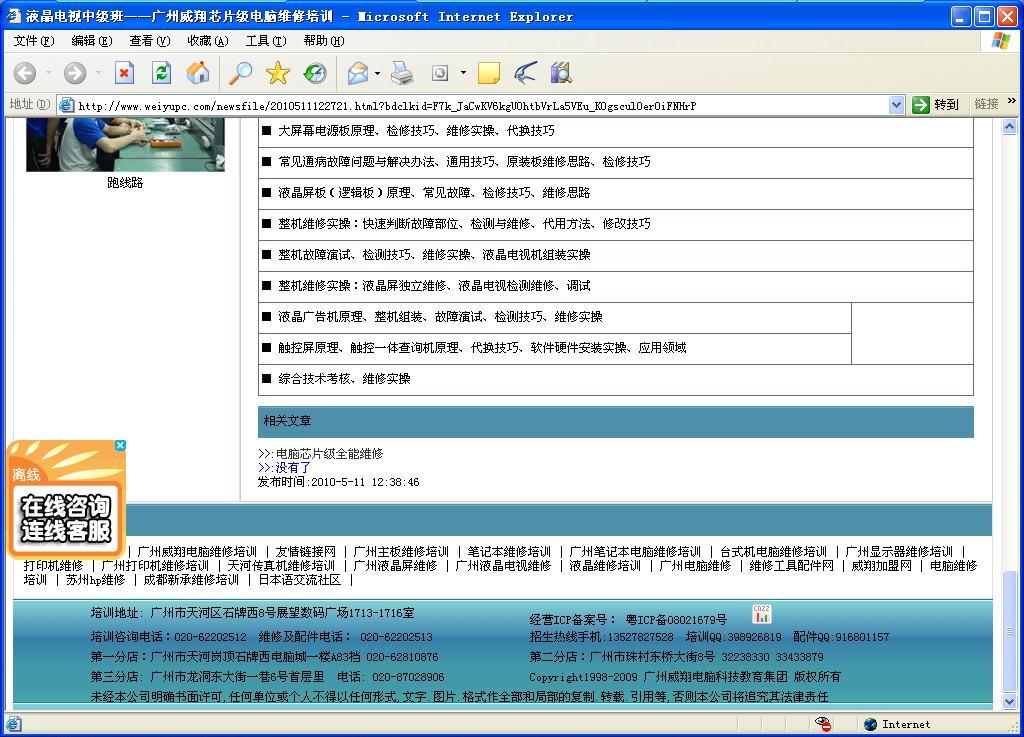The height and width of the screenshot is (737, 1024).
Task: Click the CNZZ statistics icon in footer
Action: [x=762, y=614]
